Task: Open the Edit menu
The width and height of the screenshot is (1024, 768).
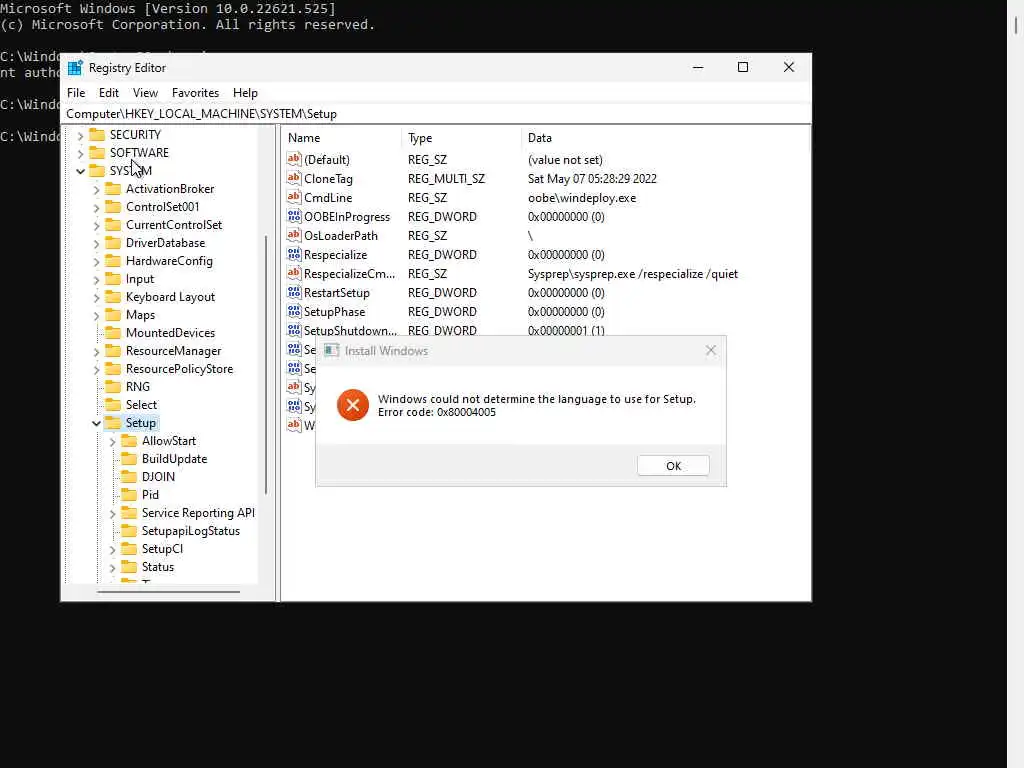Action: tap(108, 93)
